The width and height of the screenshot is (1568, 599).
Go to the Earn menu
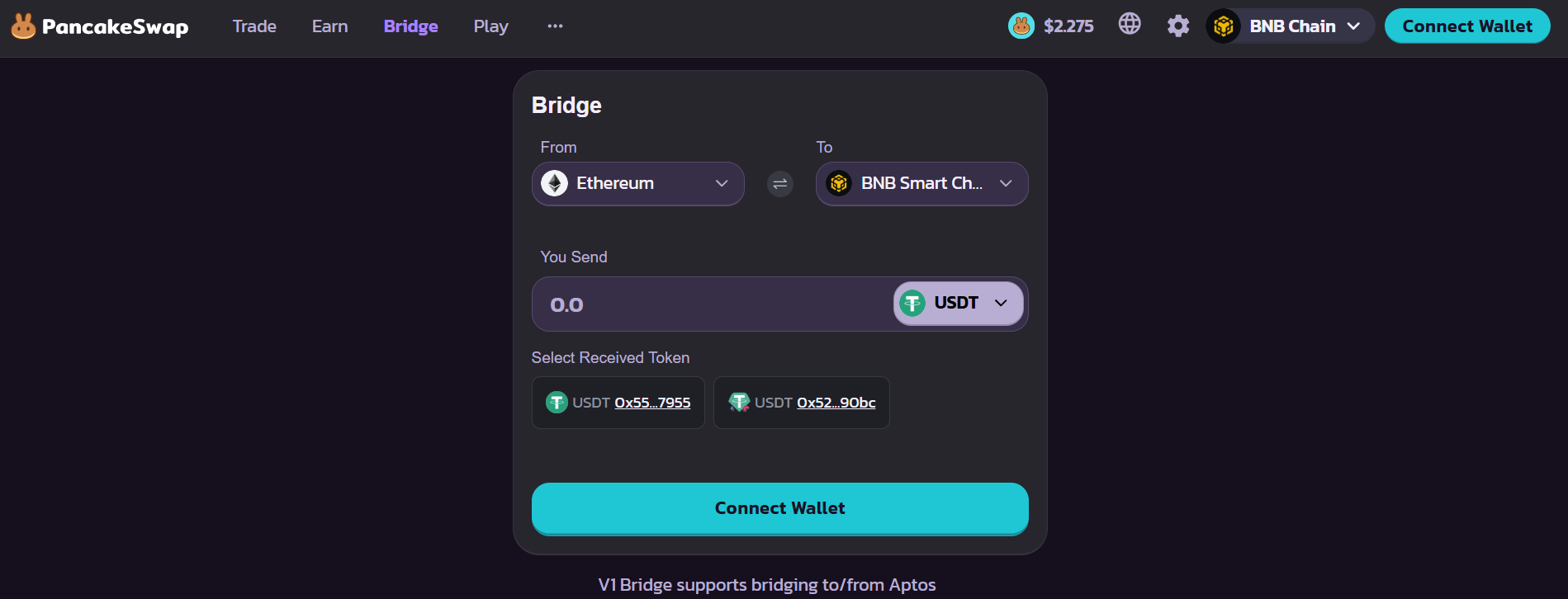(x=329, y=26)
